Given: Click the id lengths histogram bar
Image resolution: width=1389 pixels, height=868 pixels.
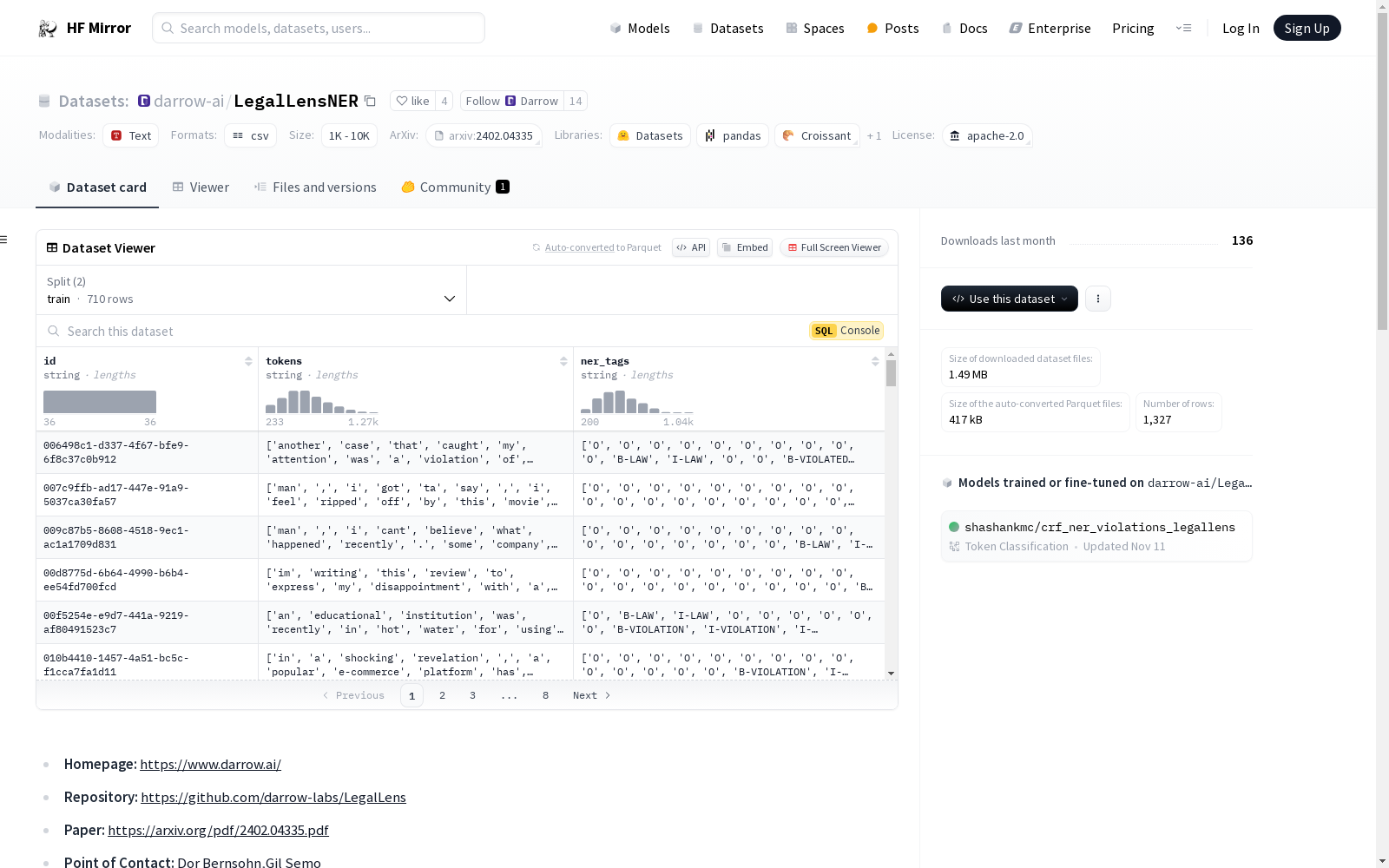Looking at the screenshot, I should (100, 402).
